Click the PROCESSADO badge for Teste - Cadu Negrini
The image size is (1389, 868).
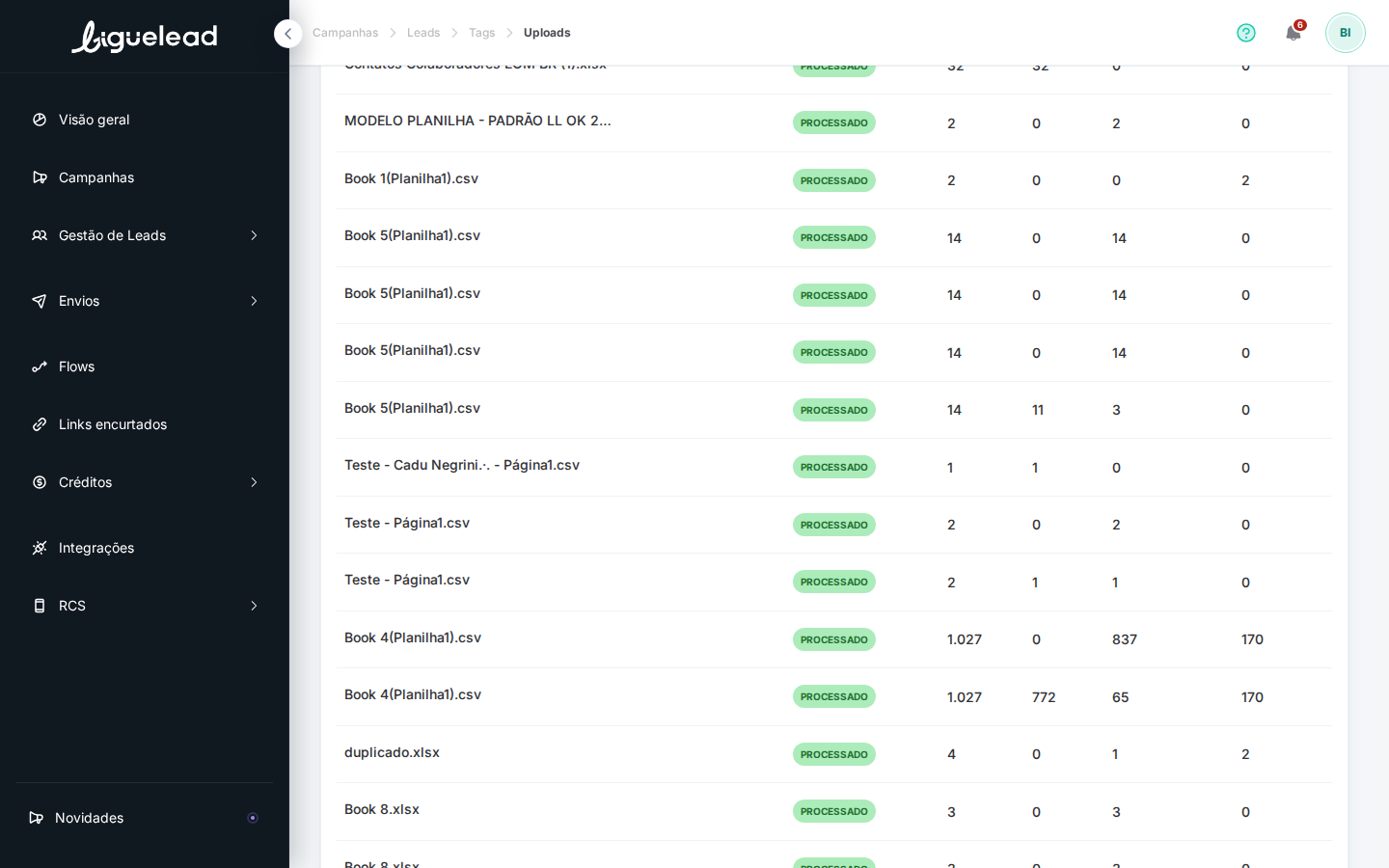coord(834,467)
